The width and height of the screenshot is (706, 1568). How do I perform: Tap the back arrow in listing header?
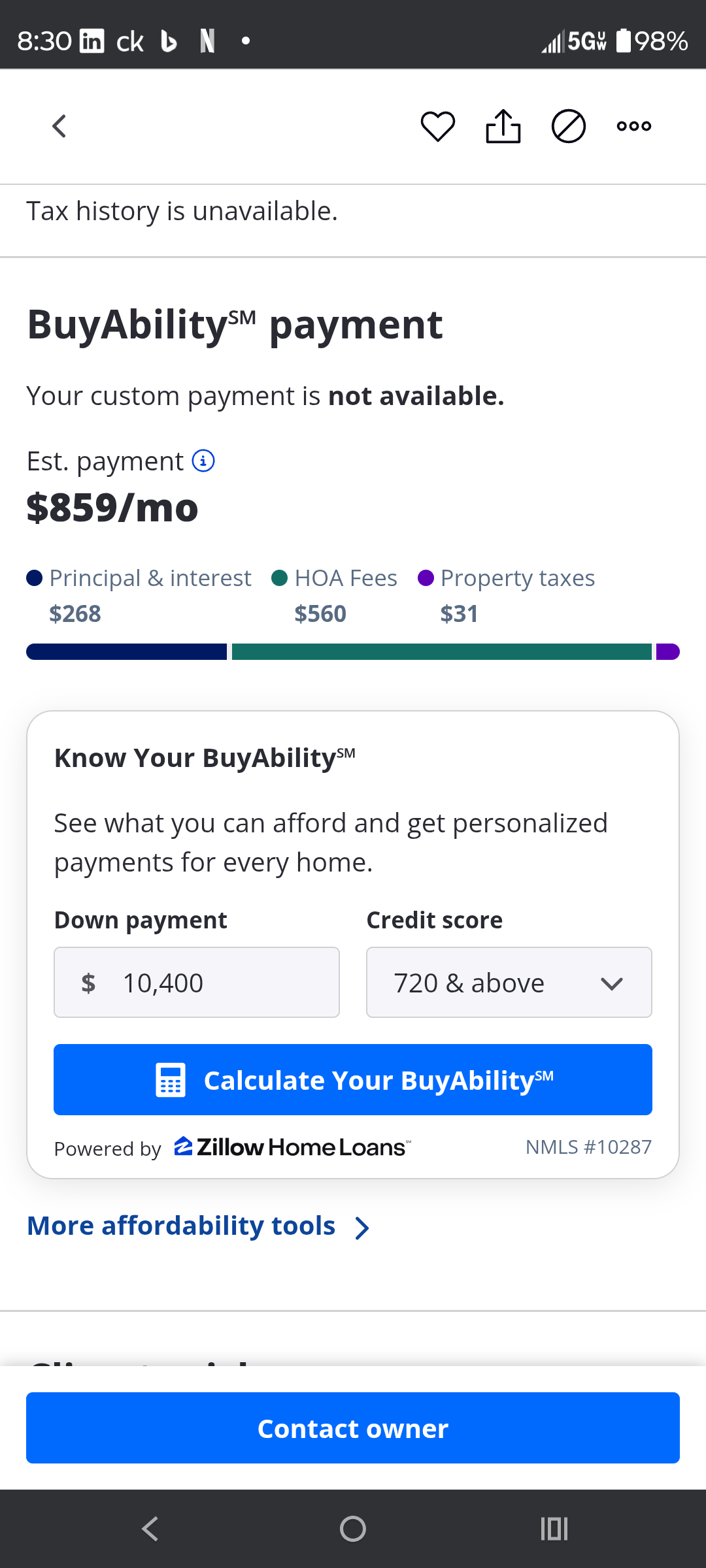click(59, 126)
